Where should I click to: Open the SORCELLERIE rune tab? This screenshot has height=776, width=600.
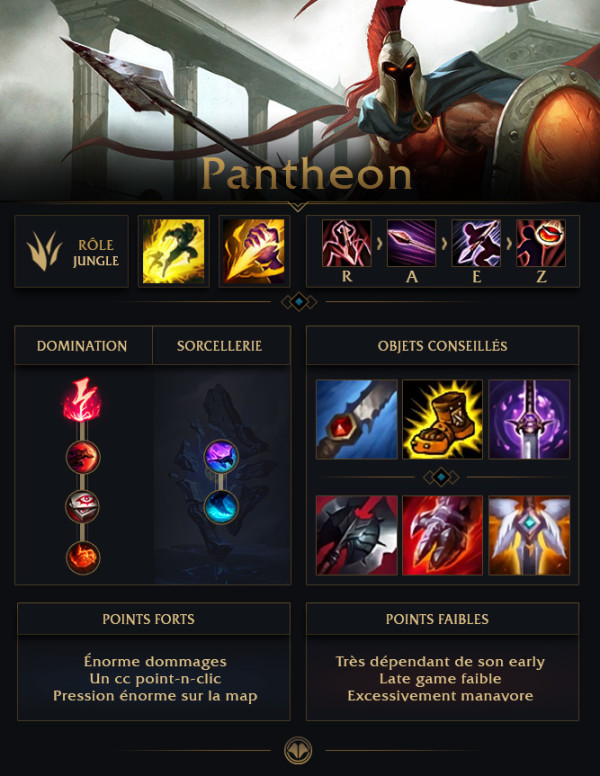point(221,345)
